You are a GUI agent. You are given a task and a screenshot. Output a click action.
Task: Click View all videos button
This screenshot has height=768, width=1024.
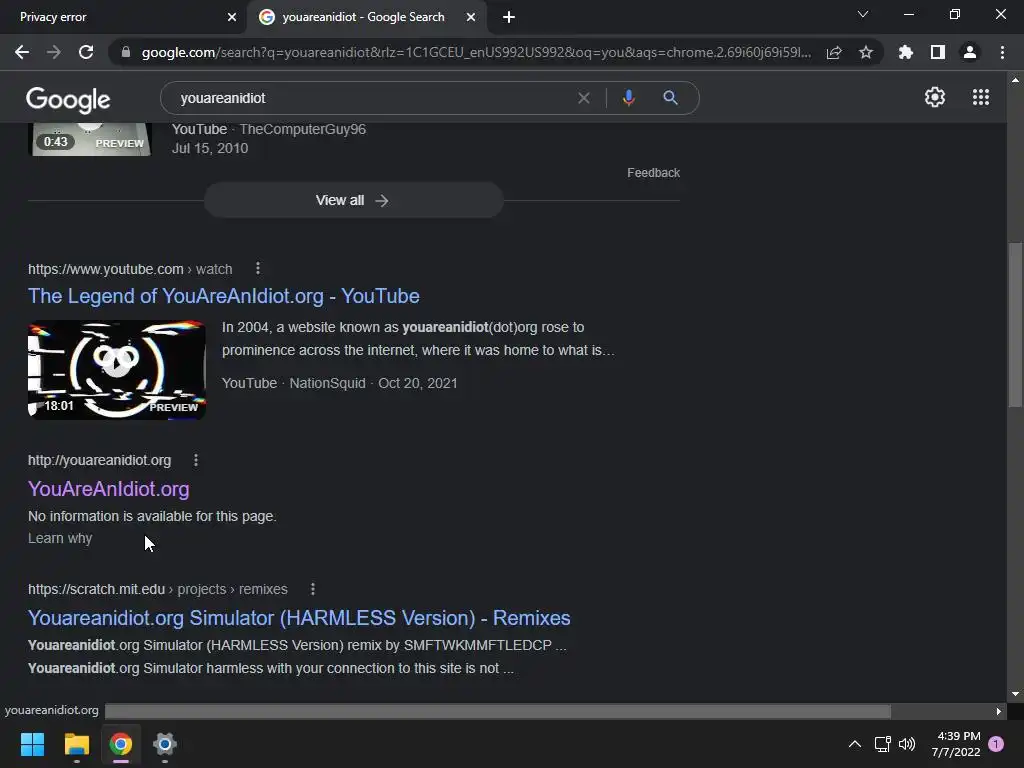(353, 200)
